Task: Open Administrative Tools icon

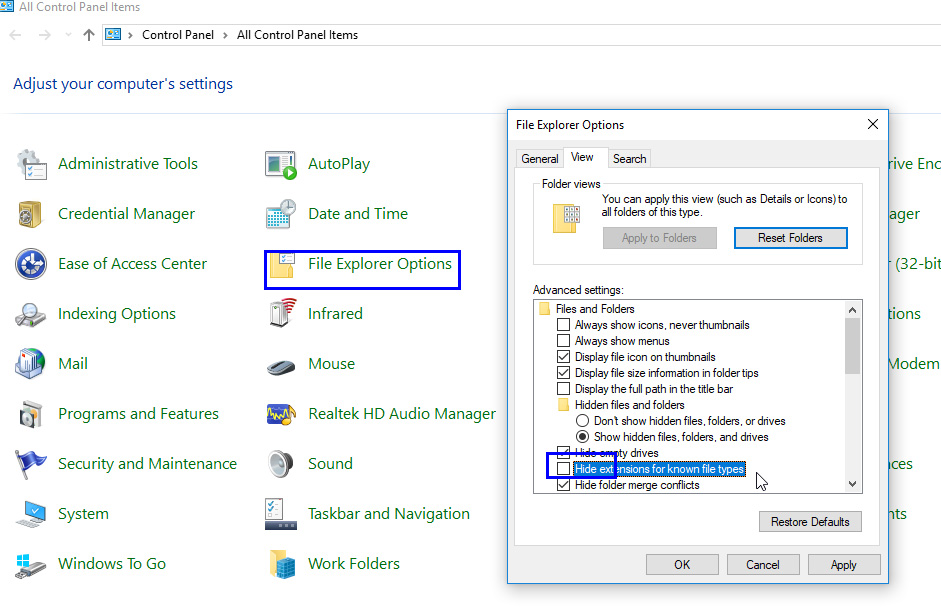Action: pyautogui.click(x=31, y=164)
